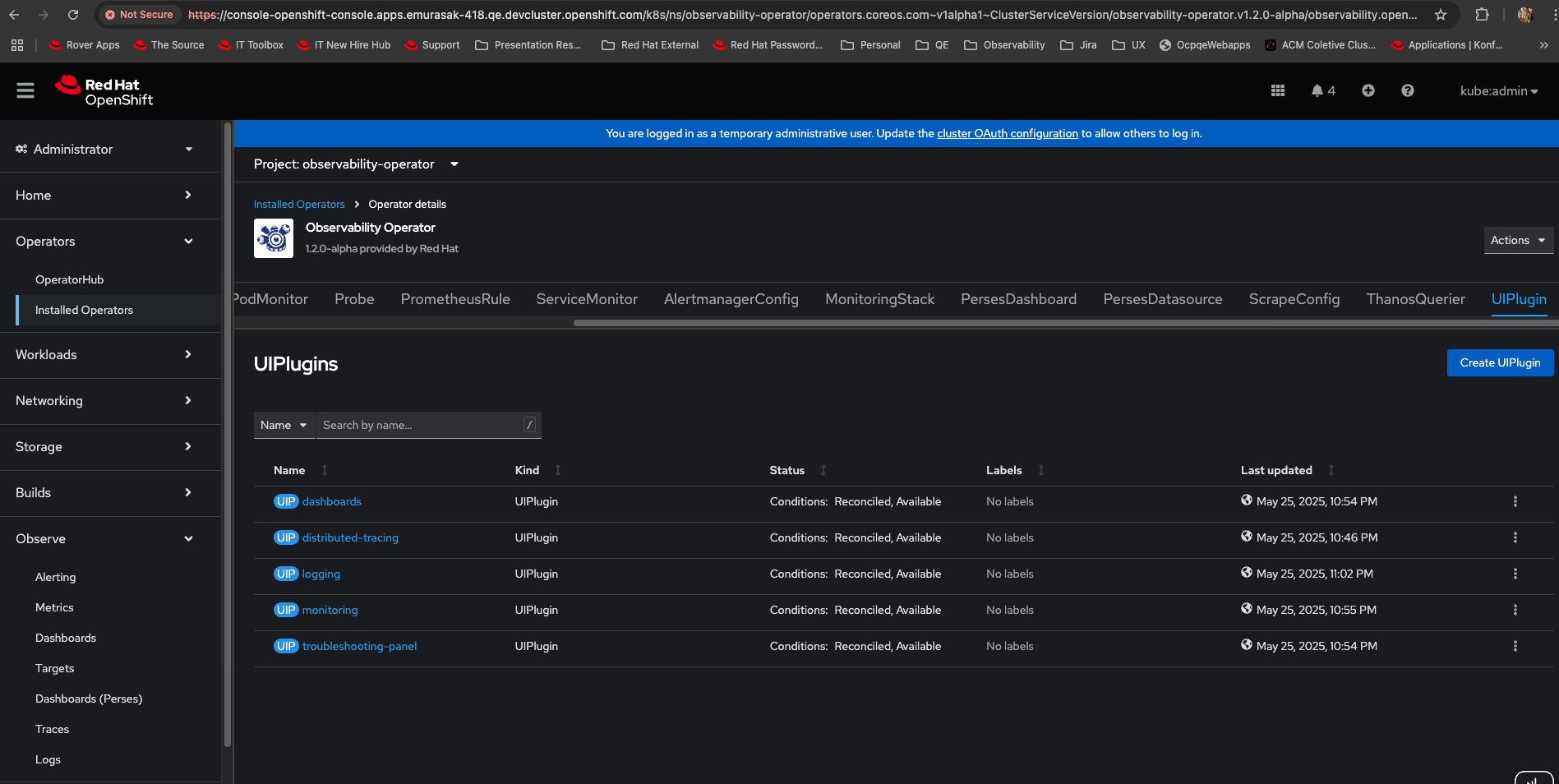The width and height of the screenshot is (1559, 784).
Task: Switch to the ThanosQuerier tab
Action: [1415, 299]
